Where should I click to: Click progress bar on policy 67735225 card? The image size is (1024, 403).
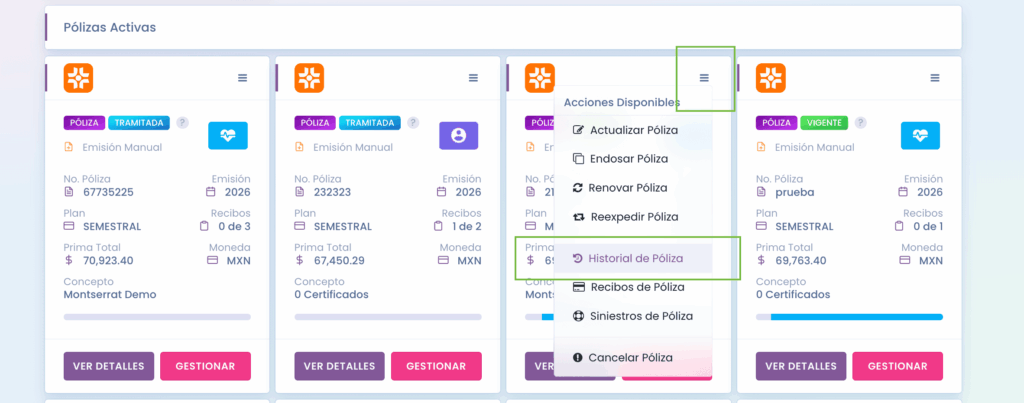click(x=157, y=317)
